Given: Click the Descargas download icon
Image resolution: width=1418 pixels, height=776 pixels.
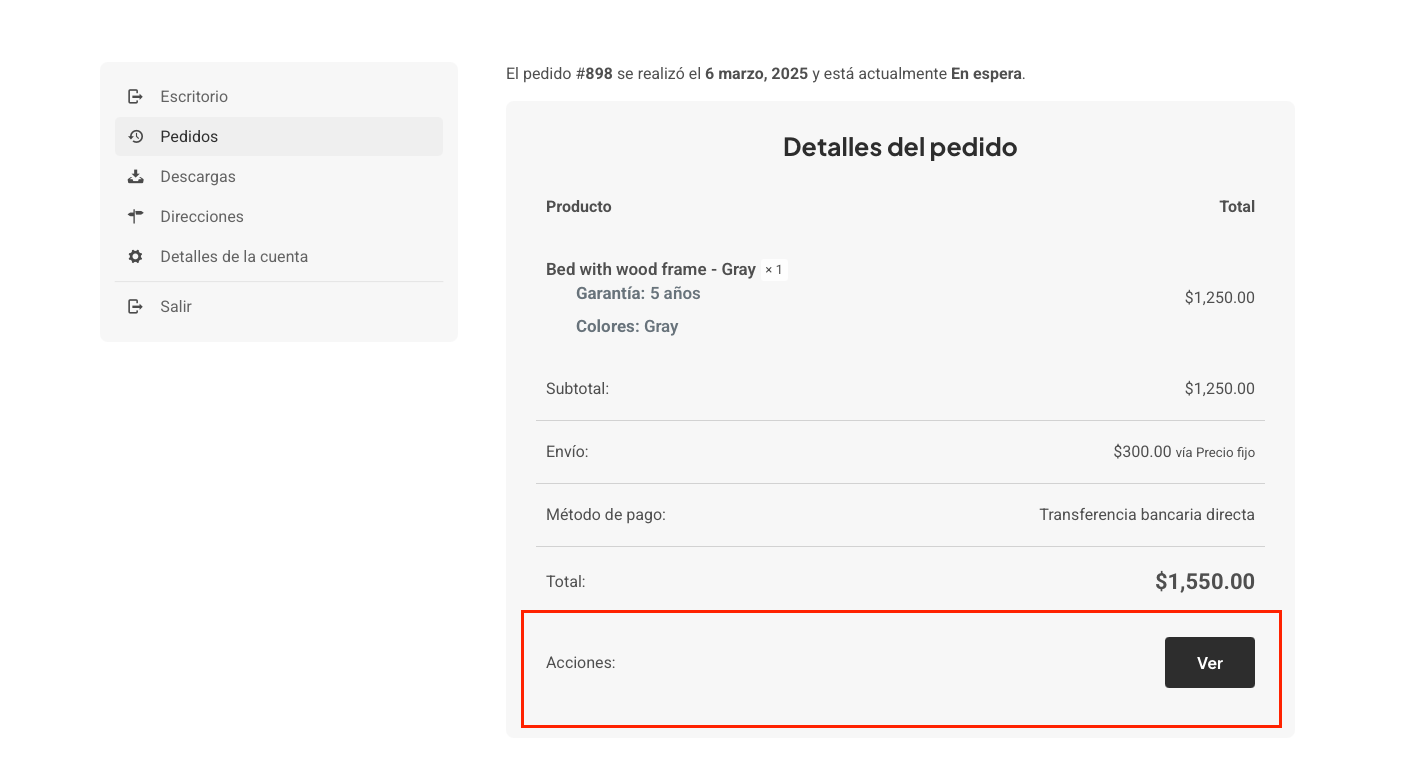Looking at the screenshot, I should tap(136, 177).
